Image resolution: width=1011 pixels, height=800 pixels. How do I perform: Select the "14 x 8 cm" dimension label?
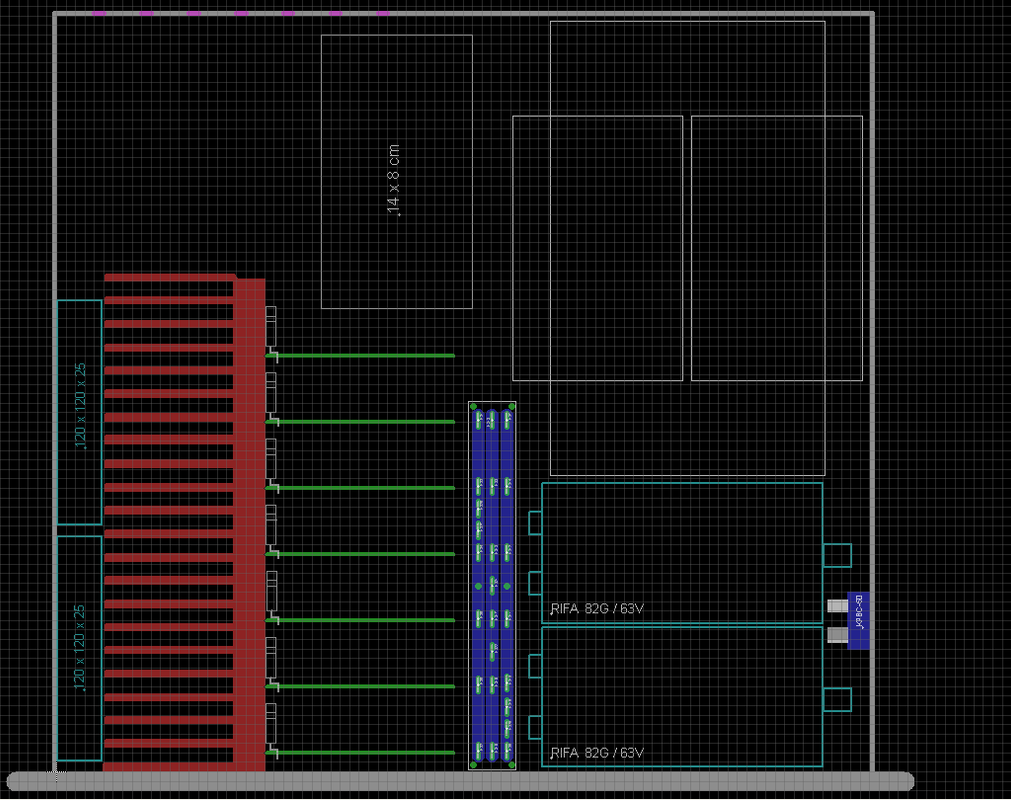(x=393, y=180)
